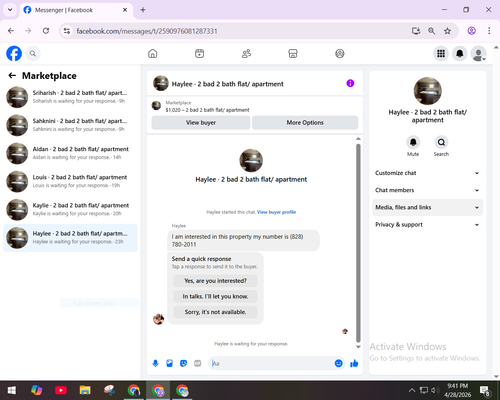Click the scroll down arrow in chat
This screenshot has height=400, width=500.
[358, 347]
